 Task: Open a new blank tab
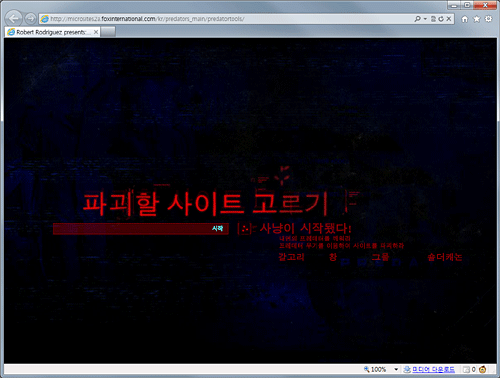tap(108, 32)
